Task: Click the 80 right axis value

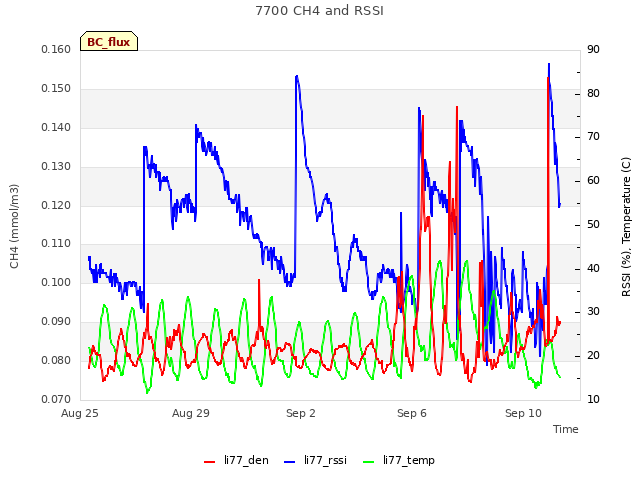Action: (593, 93)
